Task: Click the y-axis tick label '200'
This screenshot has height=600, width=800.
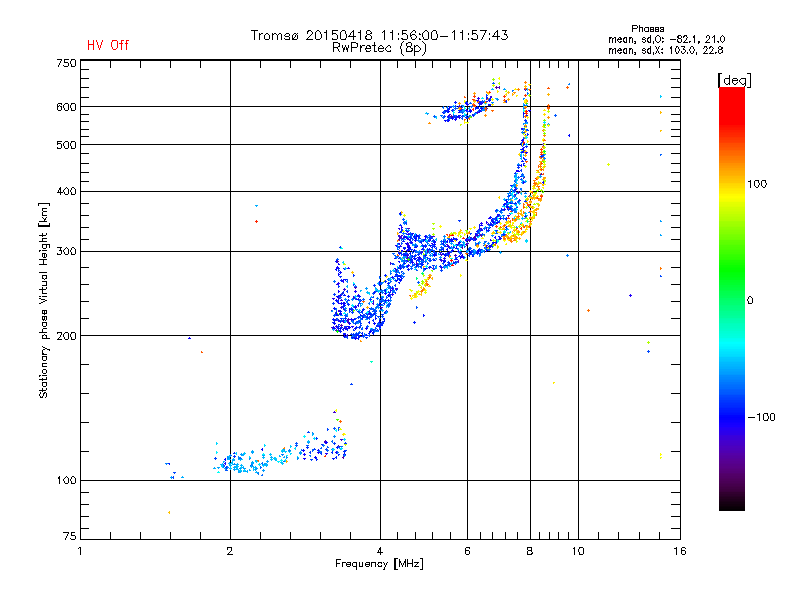Action: (66, 336)
